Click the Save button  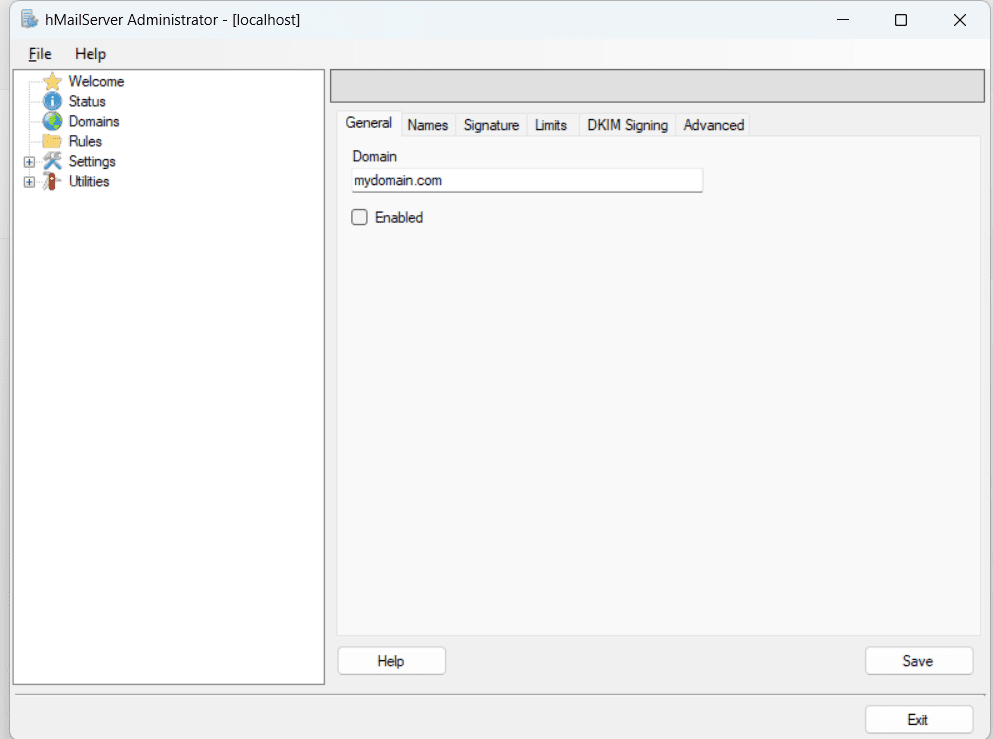(x=918, y=660)
